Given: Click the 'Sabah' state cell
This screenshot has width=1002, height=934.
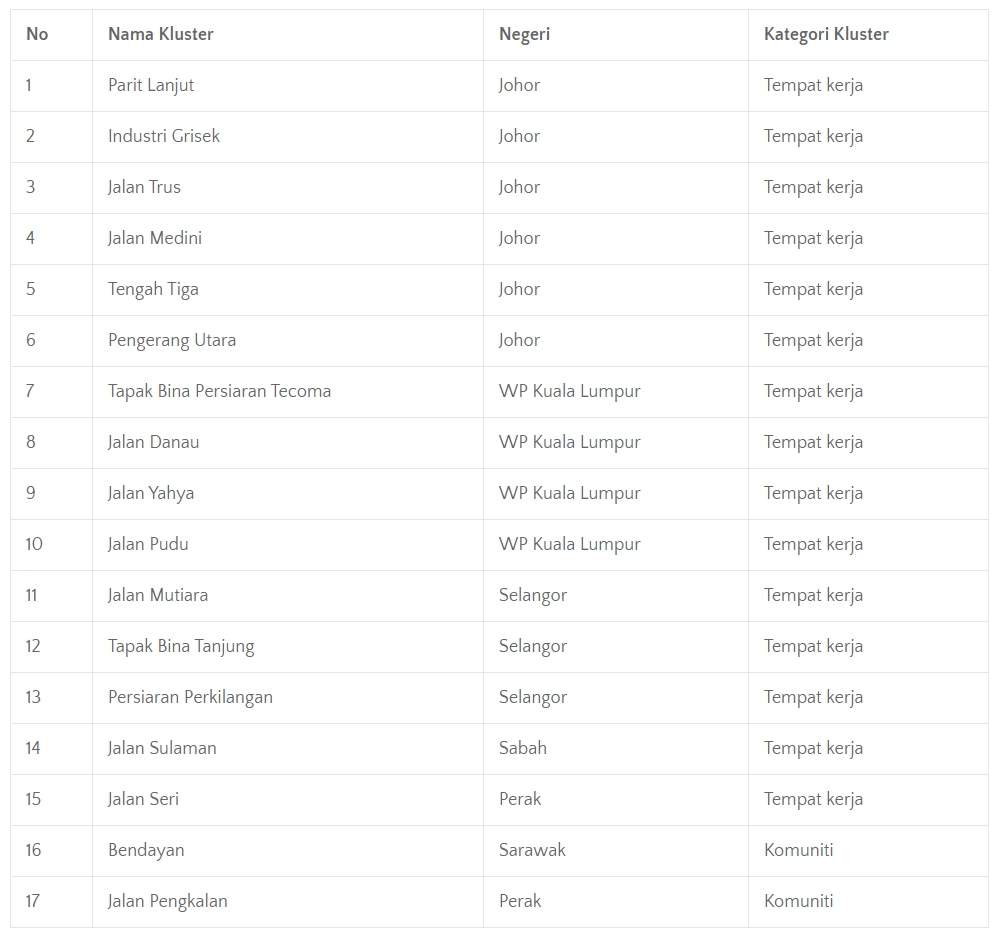Looking at the screenshot, I should 522,748.
